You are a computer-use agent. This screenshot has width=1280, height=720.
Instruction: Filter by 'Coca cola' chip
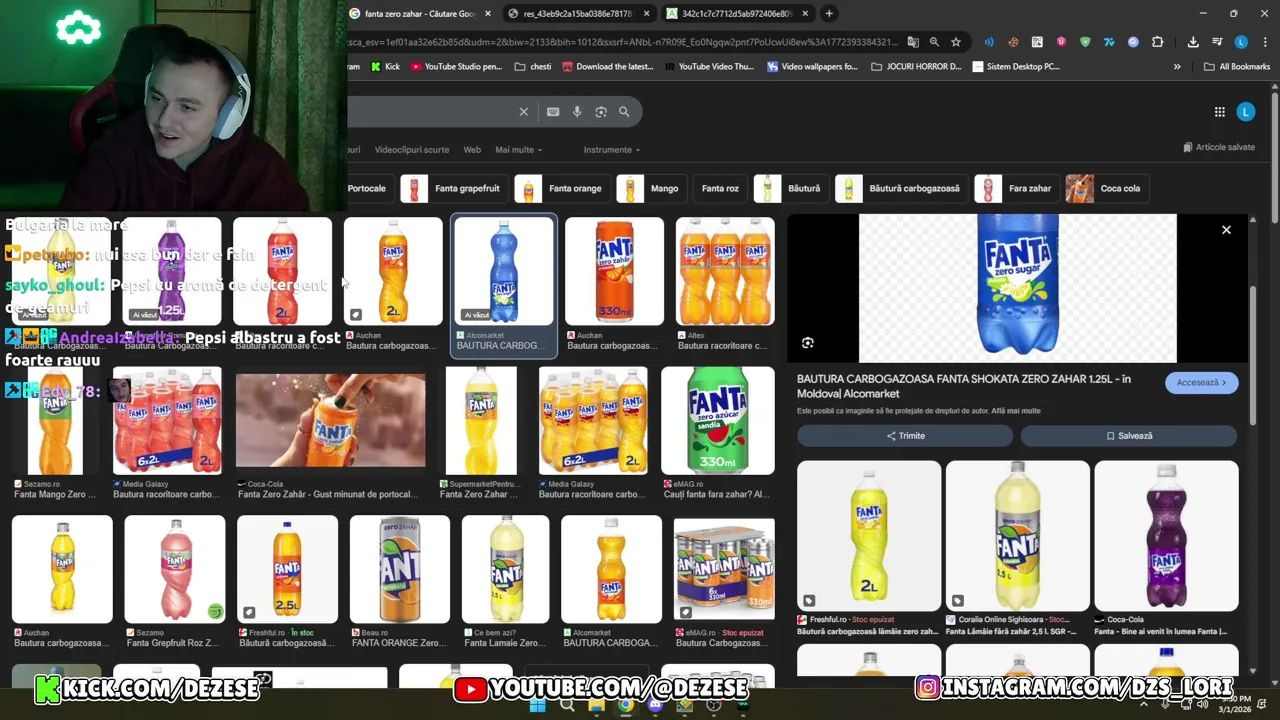(x=1106, y=188)
